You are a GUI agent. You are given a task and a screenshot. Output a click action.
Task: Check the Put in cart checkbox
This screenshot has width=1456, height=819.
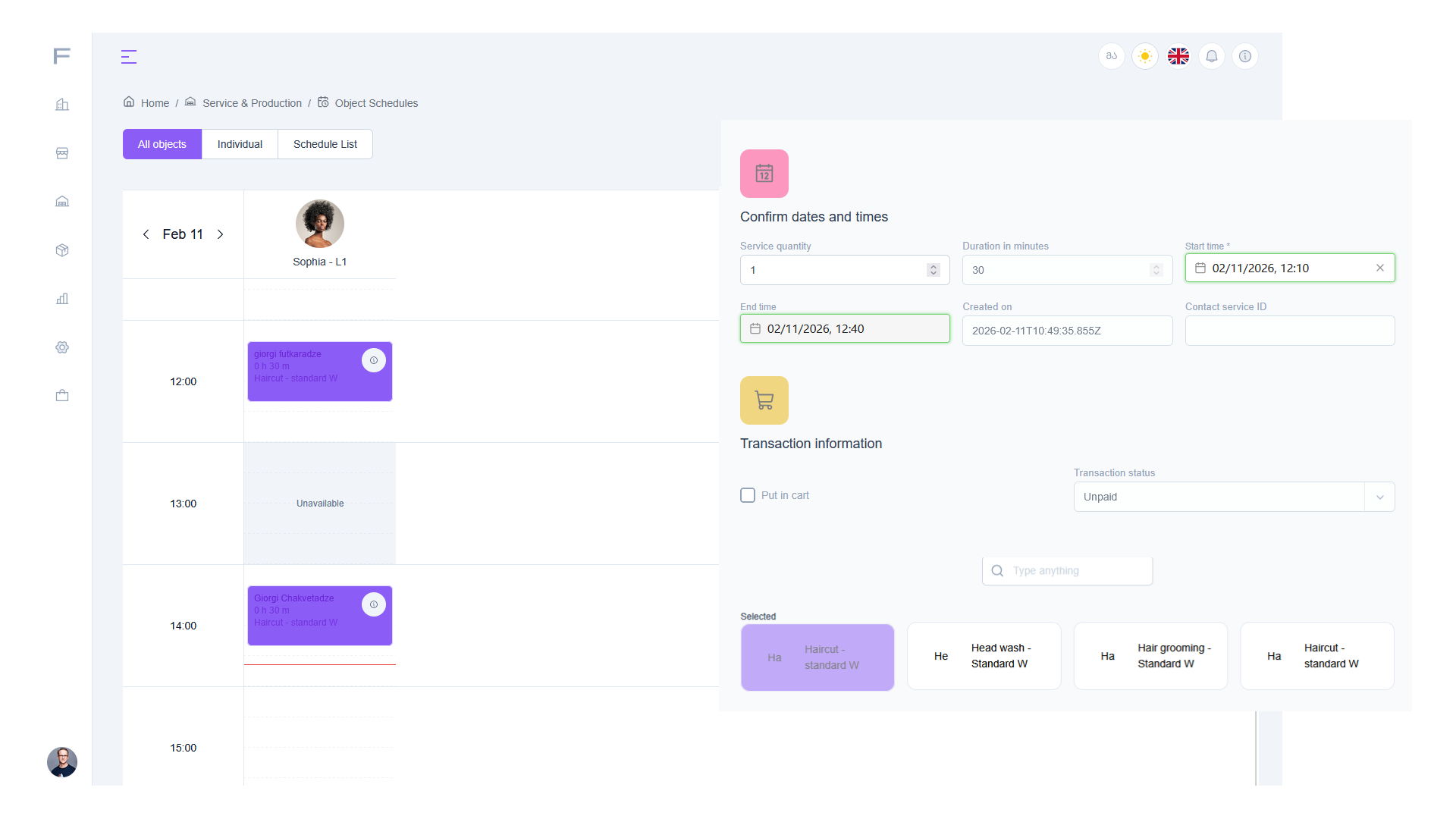click(x=748, y=495)
